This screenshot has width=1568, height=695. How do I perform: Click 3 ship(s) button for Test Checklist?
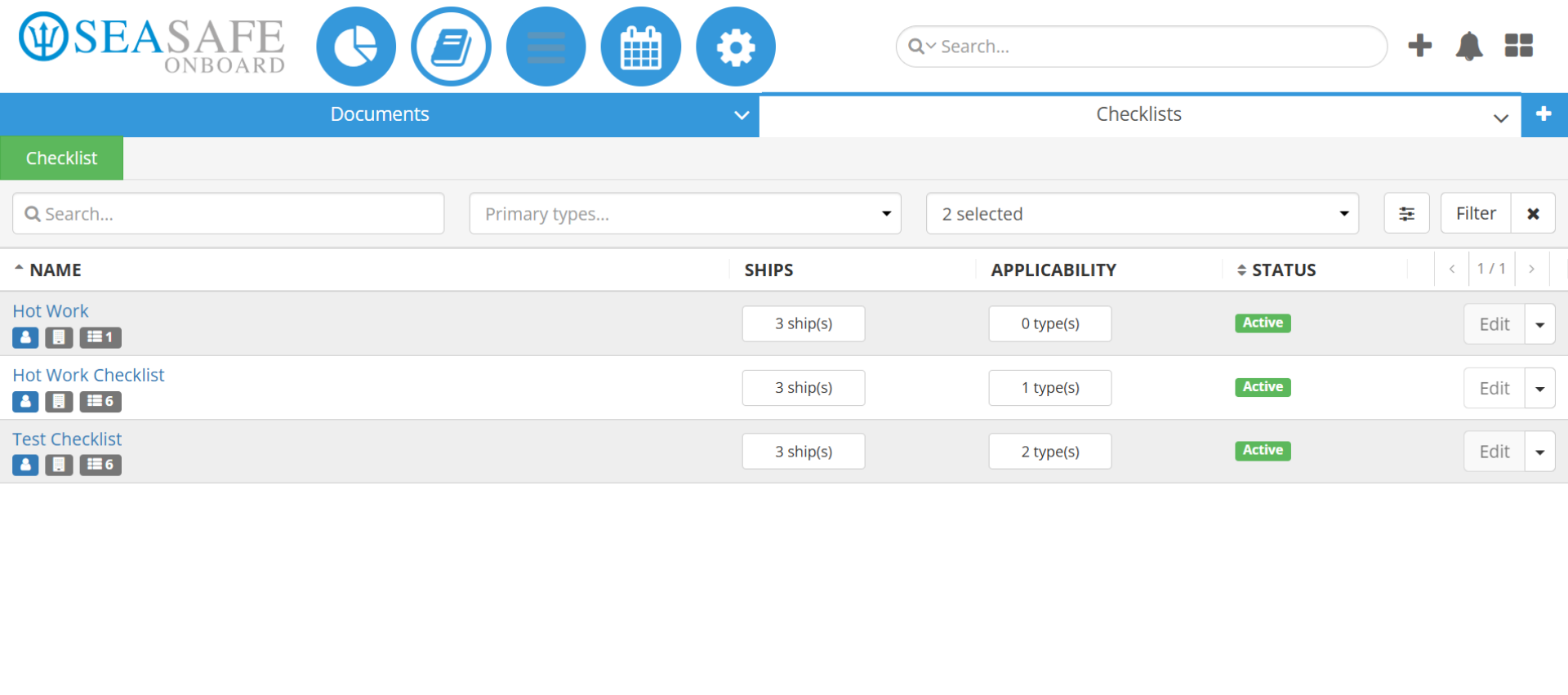pyautogui.click(x=804, y=452)
